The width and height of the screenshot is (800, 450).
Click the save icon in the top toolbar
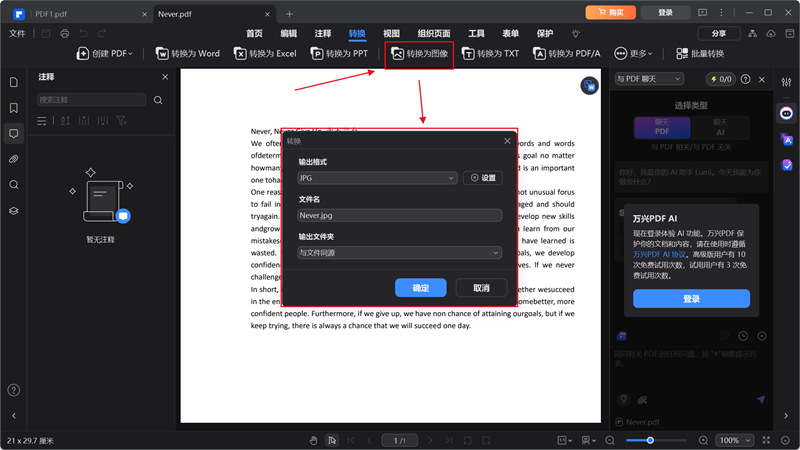[46, 34]
